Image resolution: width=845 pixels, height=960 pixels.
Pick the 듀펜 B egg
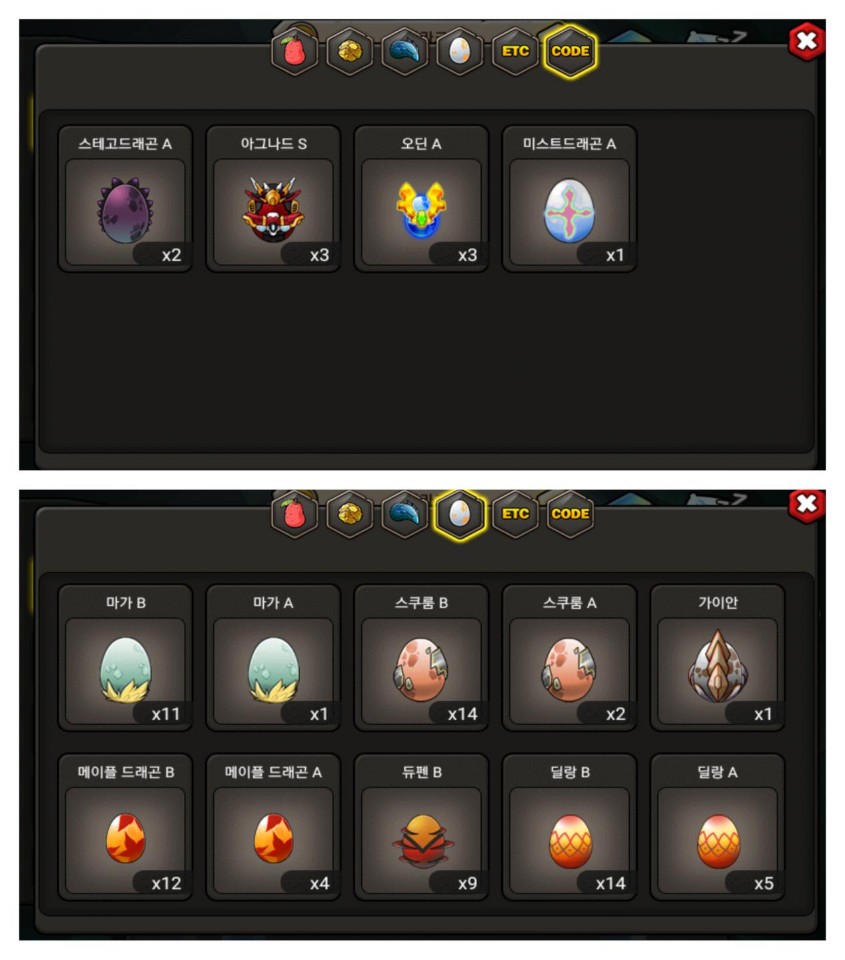[421, 828]
